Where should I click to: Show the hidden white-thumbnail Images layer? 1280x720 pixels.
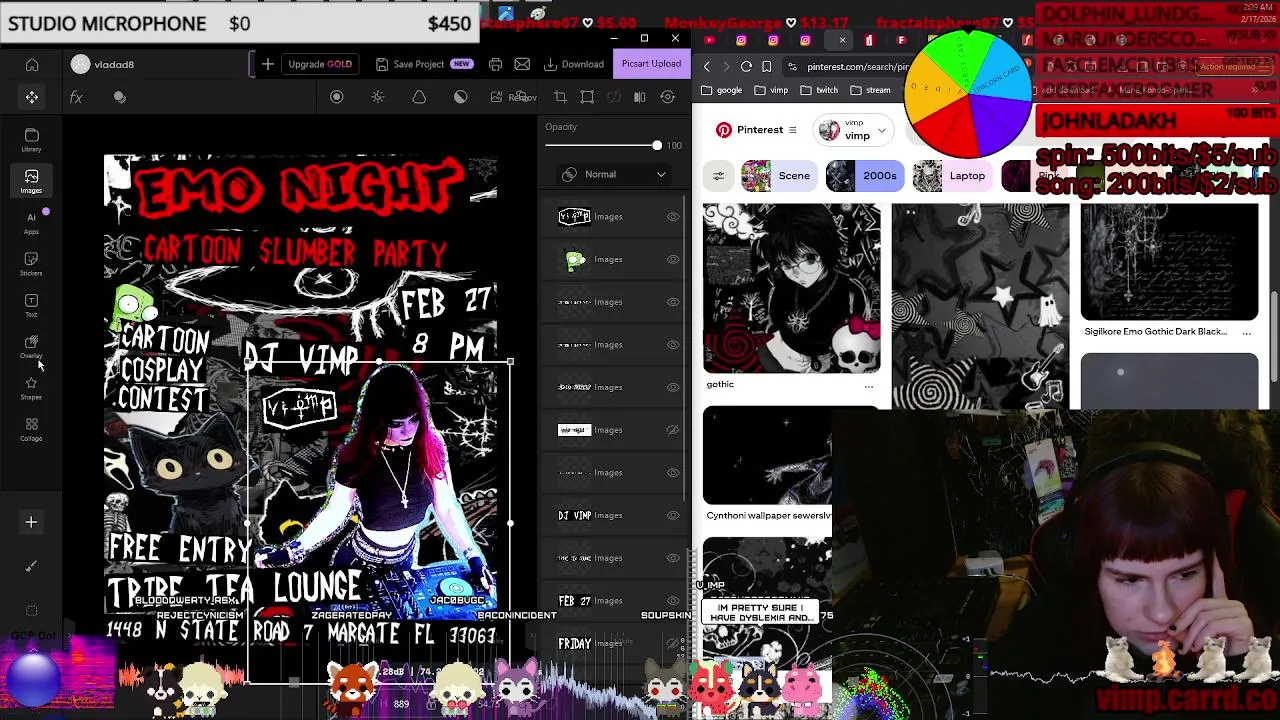[x=673, y=430]
